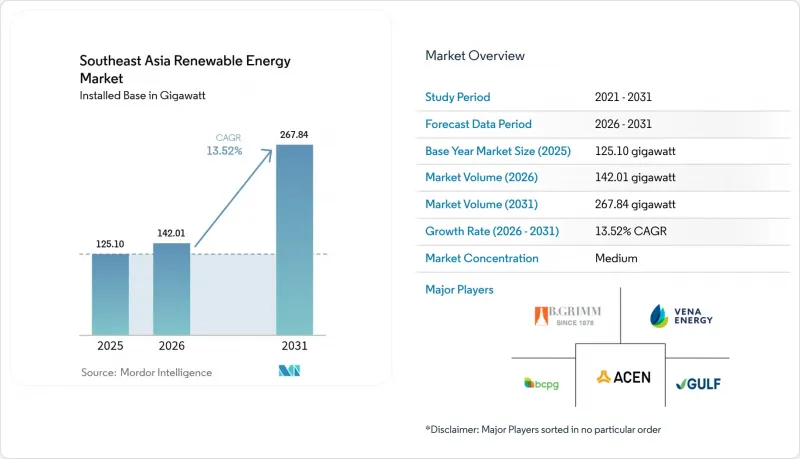The width and height of the screenshot is (800, 459).
Task: Click the '13.52% CAGR' table value
Action: coord(631,231)
